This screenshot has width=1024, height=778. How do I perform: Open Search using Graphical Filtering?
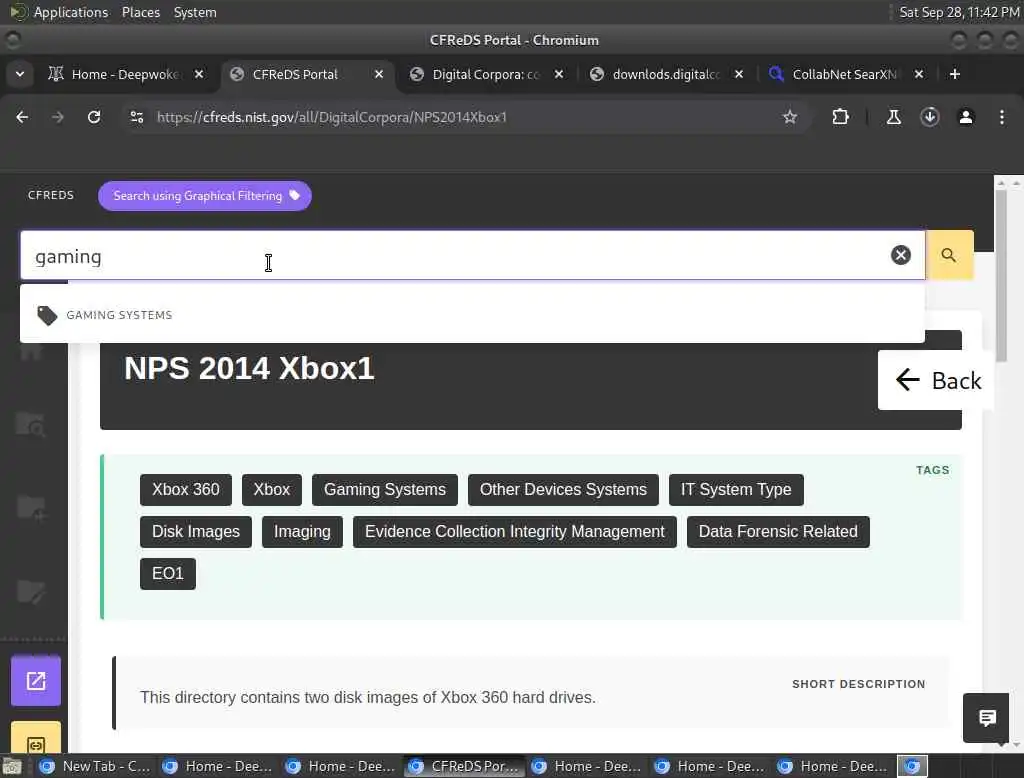[204, 196]
